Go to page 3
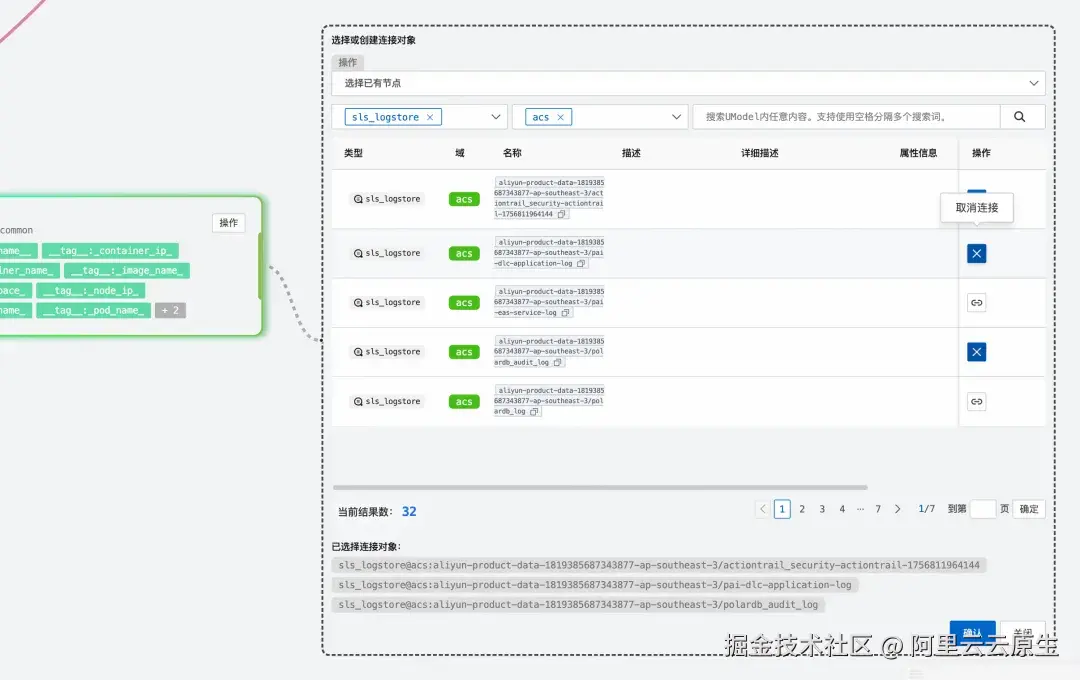This screenshot has width=1080, height=680. 822,509
